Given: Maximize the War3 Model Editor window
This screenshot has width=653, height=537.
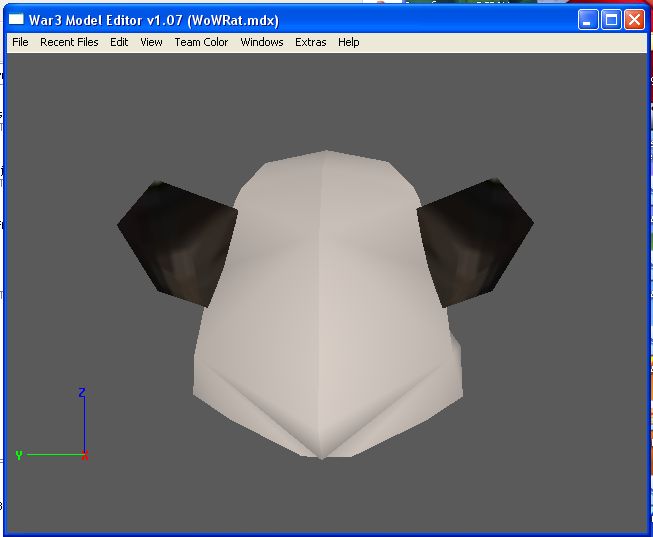Looking at the screenshot, I should [x=611, y=20].
